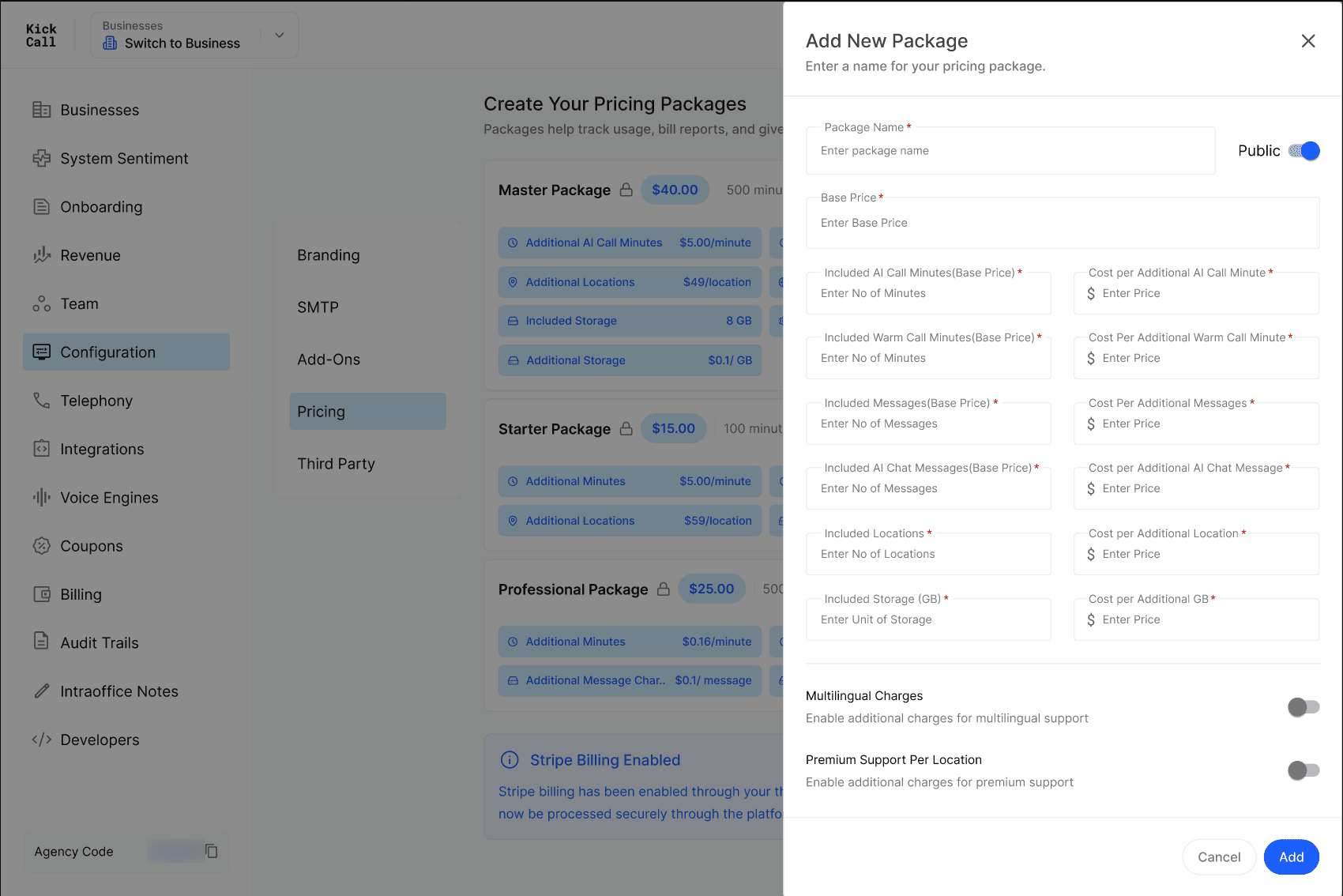
Task: Click Master Package Additional Locations $49/location row
Action: [x=630, y=282]
